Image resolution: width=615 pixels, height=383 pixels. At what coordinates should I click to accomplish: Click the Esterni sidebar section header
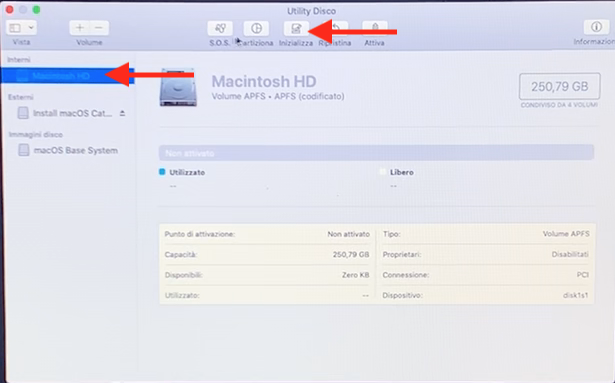(x=21, y=97)
